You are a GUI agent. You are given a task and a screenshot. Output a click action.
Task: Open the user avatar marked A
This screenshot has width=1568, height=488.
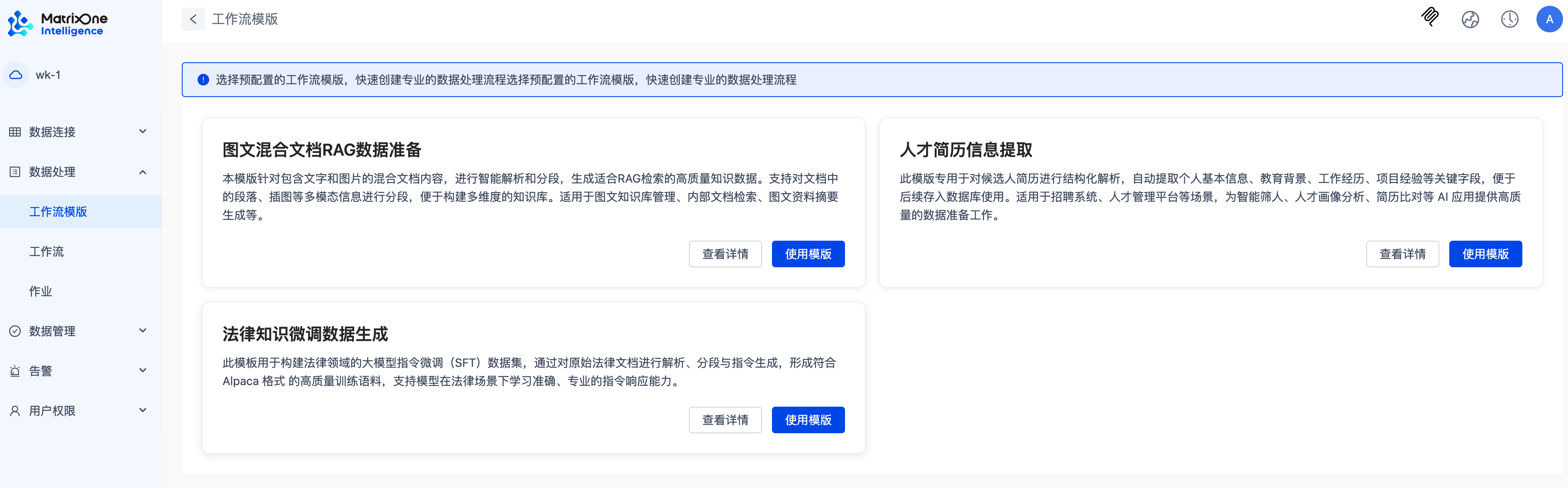[x=1549, y=19]
